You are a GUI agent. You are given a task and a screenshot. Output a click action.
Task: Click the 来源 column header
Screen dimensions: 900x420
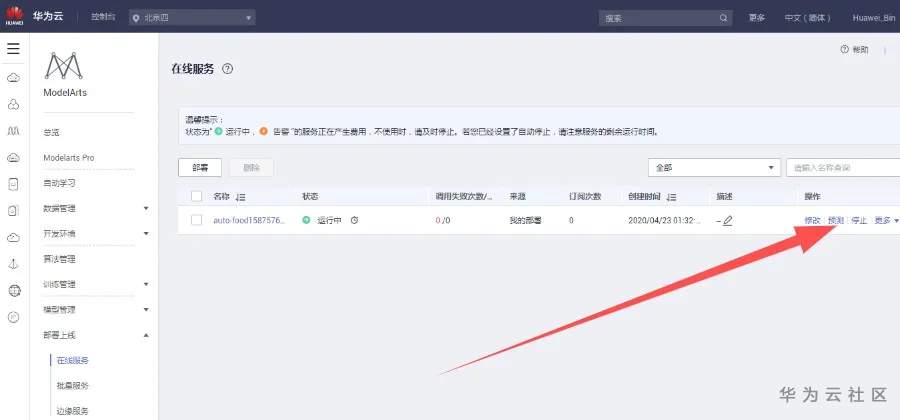click(x=517, y=197)
